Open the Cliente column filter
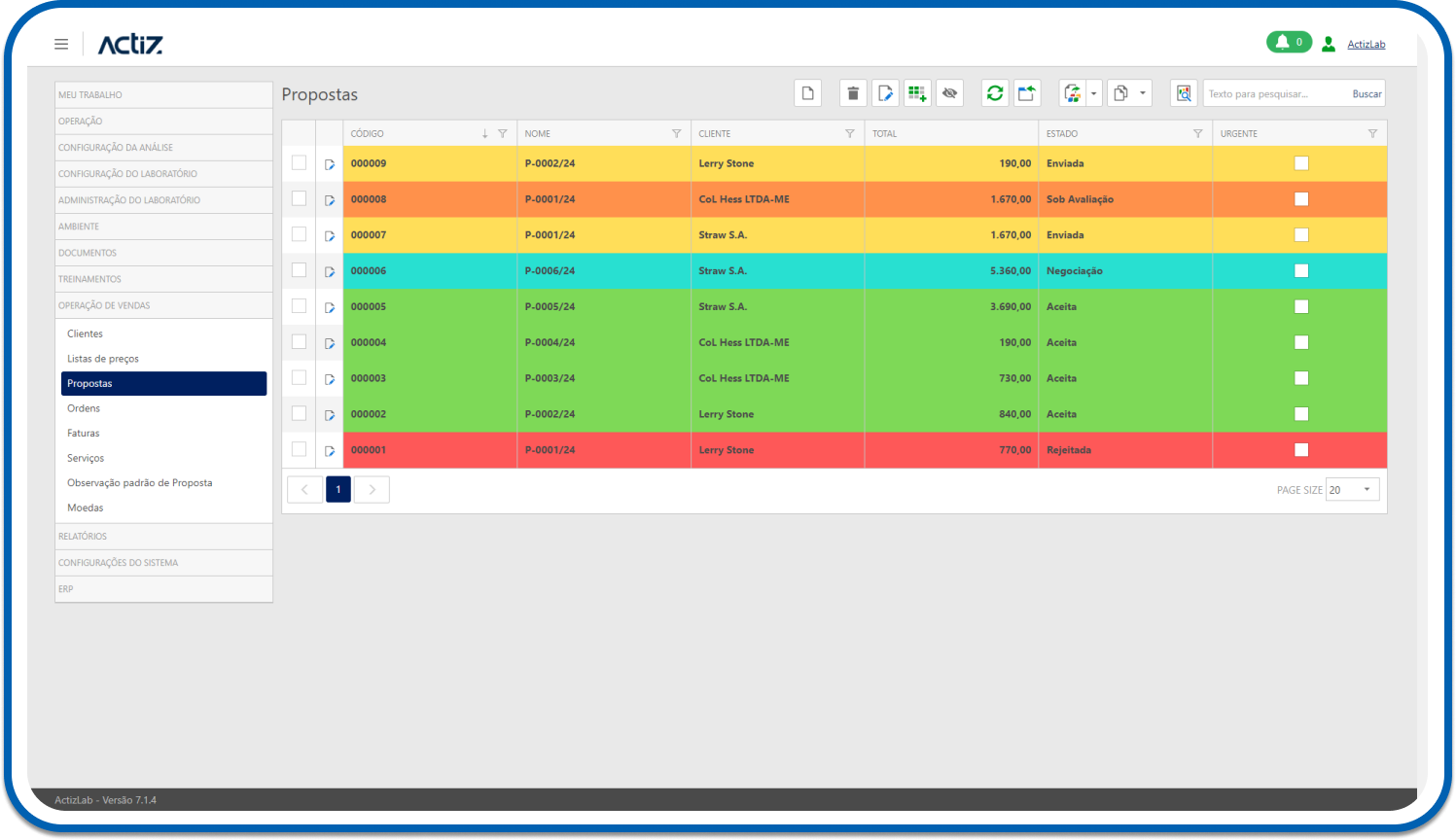 850,134
